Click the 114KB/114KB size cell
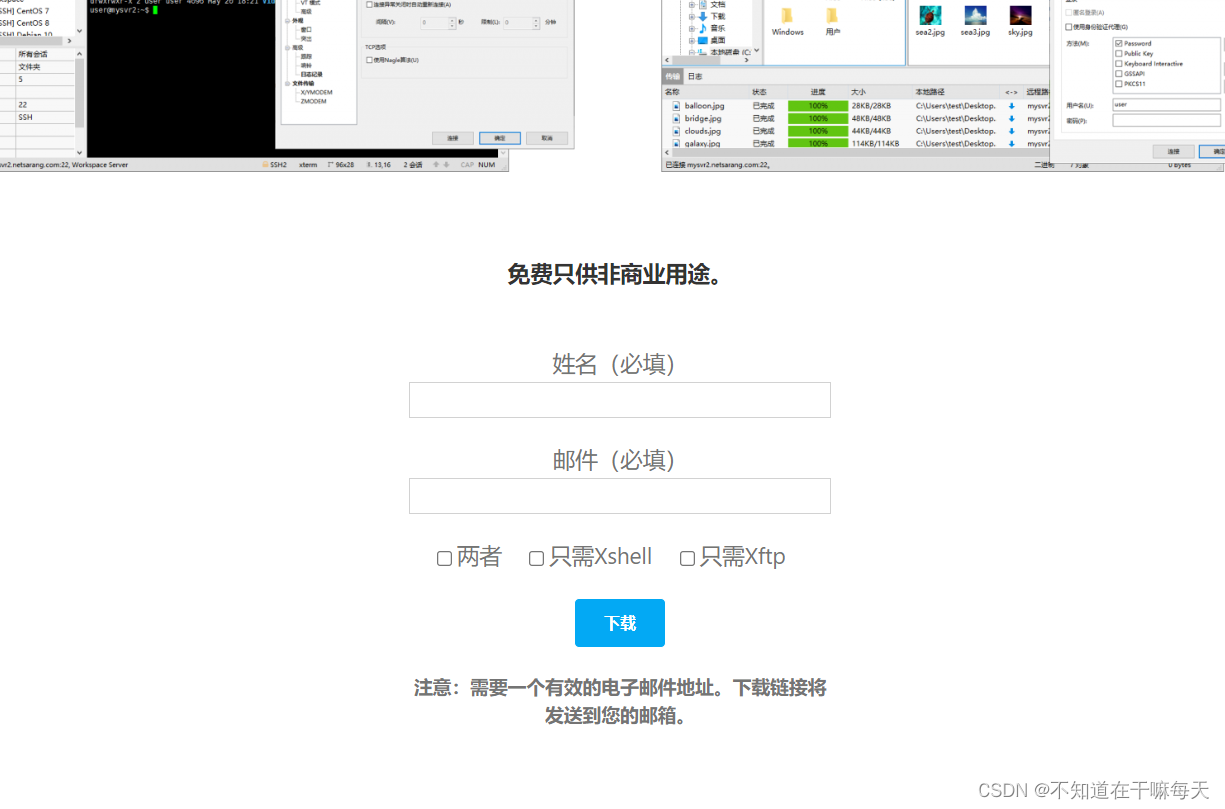Image resolution: width=1225 pixels, height=809 pixels. (x=875, y=143)
